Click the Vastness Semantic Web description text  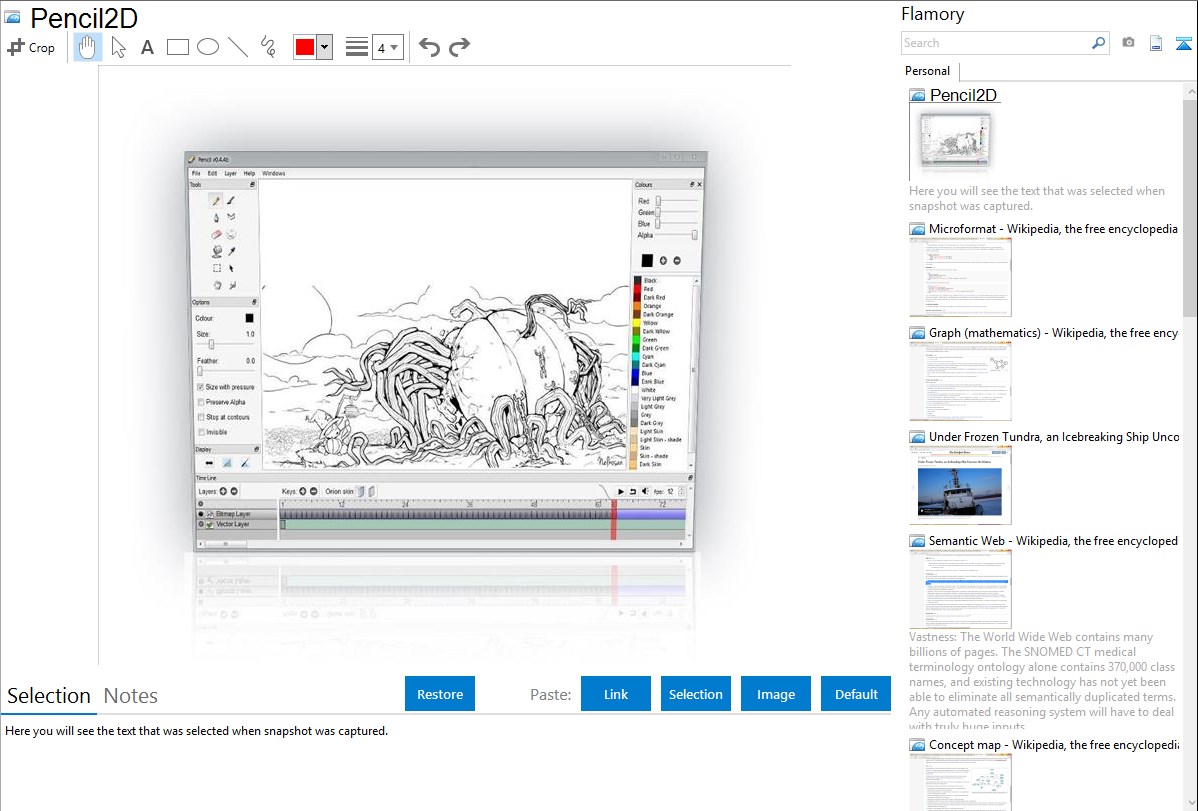click(x=1042, y=680)
